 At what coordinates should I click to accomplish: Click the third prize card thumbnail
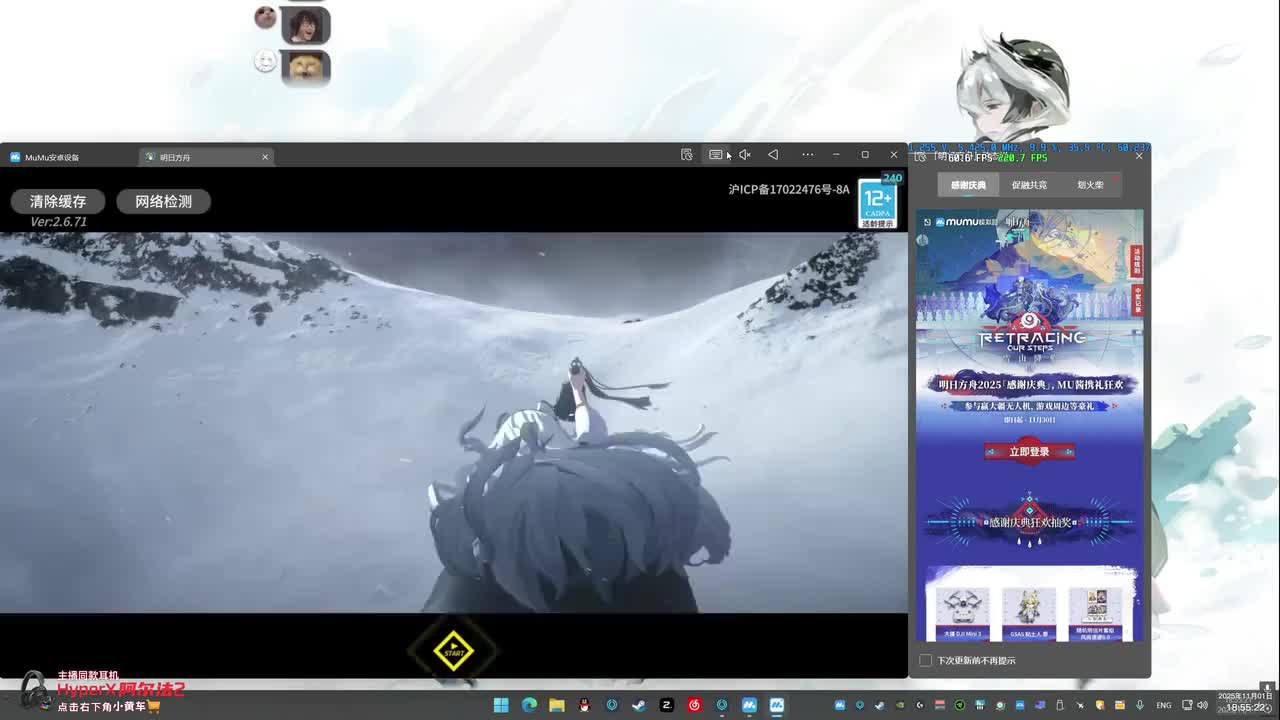click(x=1095, y=614)
